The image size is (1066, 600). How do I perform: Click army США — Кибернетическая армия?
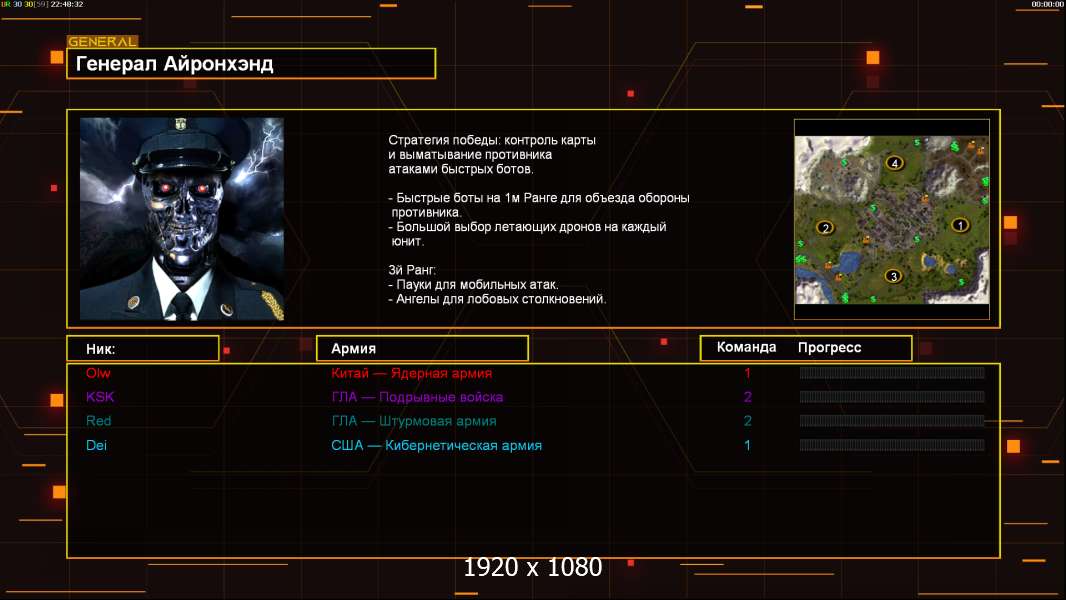tap(436, 445)
